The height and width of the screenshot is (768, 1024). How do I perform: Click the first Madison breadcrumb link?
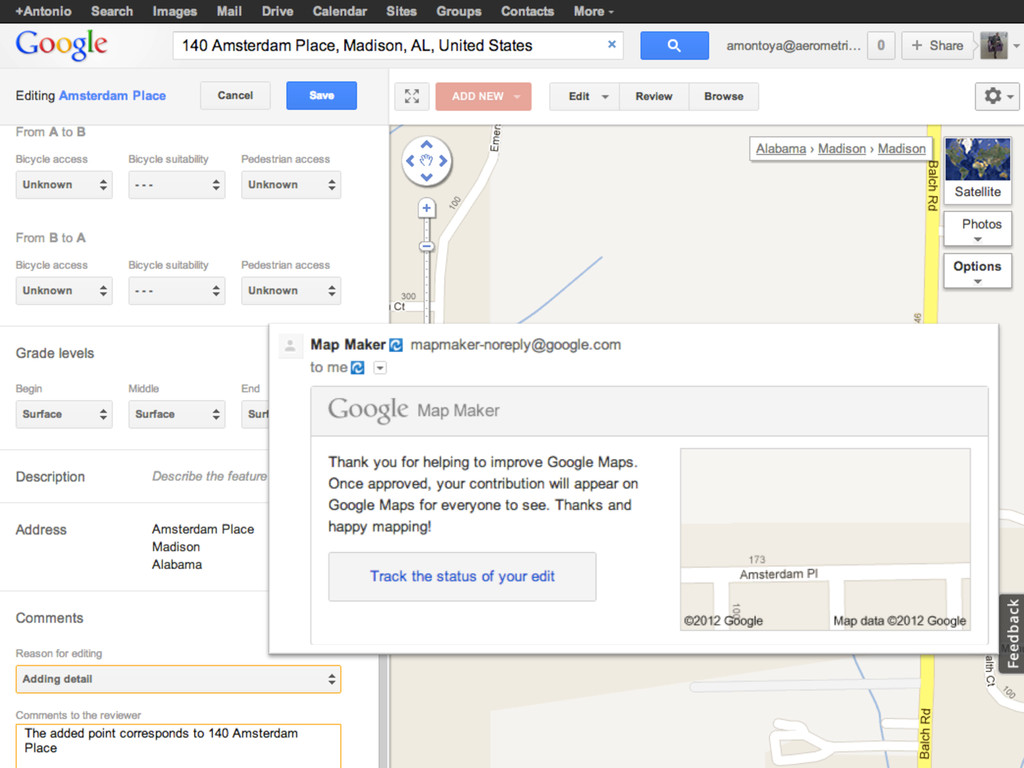[x=841, y=149]
